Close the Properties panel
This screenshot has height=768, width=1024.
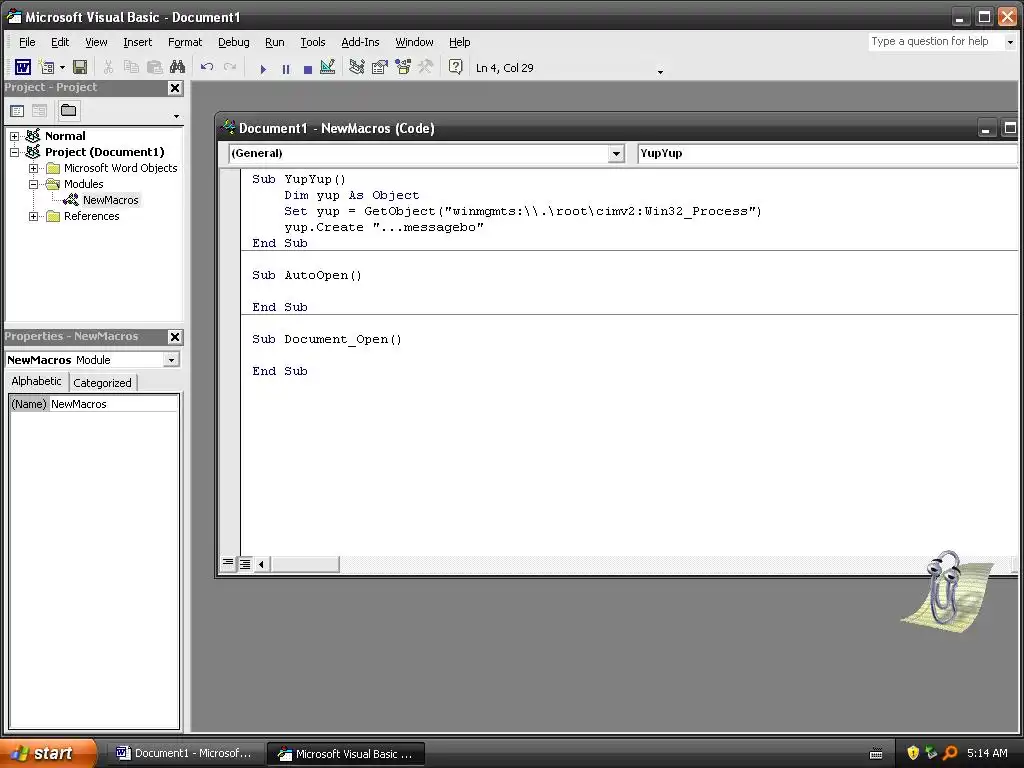click(175, 337)
